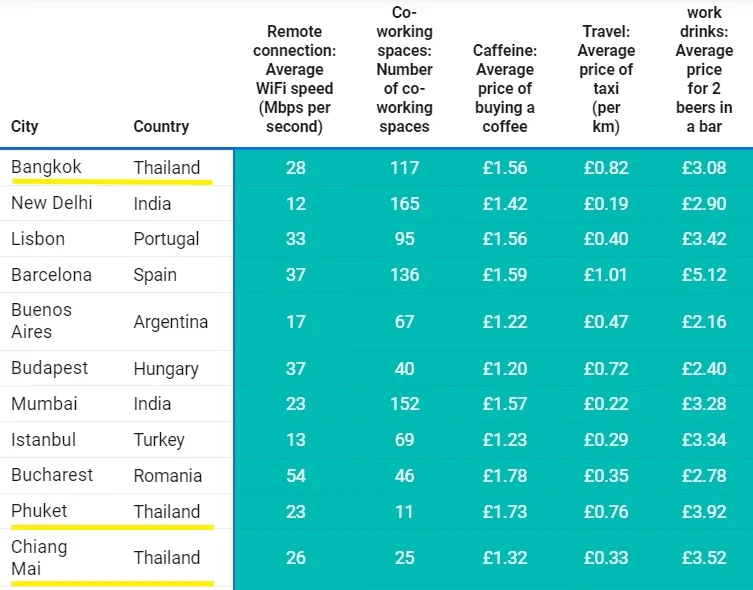The height and width of the screenshot is (590, 753).
Task: Click the New Delhi city name
Action: (51, 203)
